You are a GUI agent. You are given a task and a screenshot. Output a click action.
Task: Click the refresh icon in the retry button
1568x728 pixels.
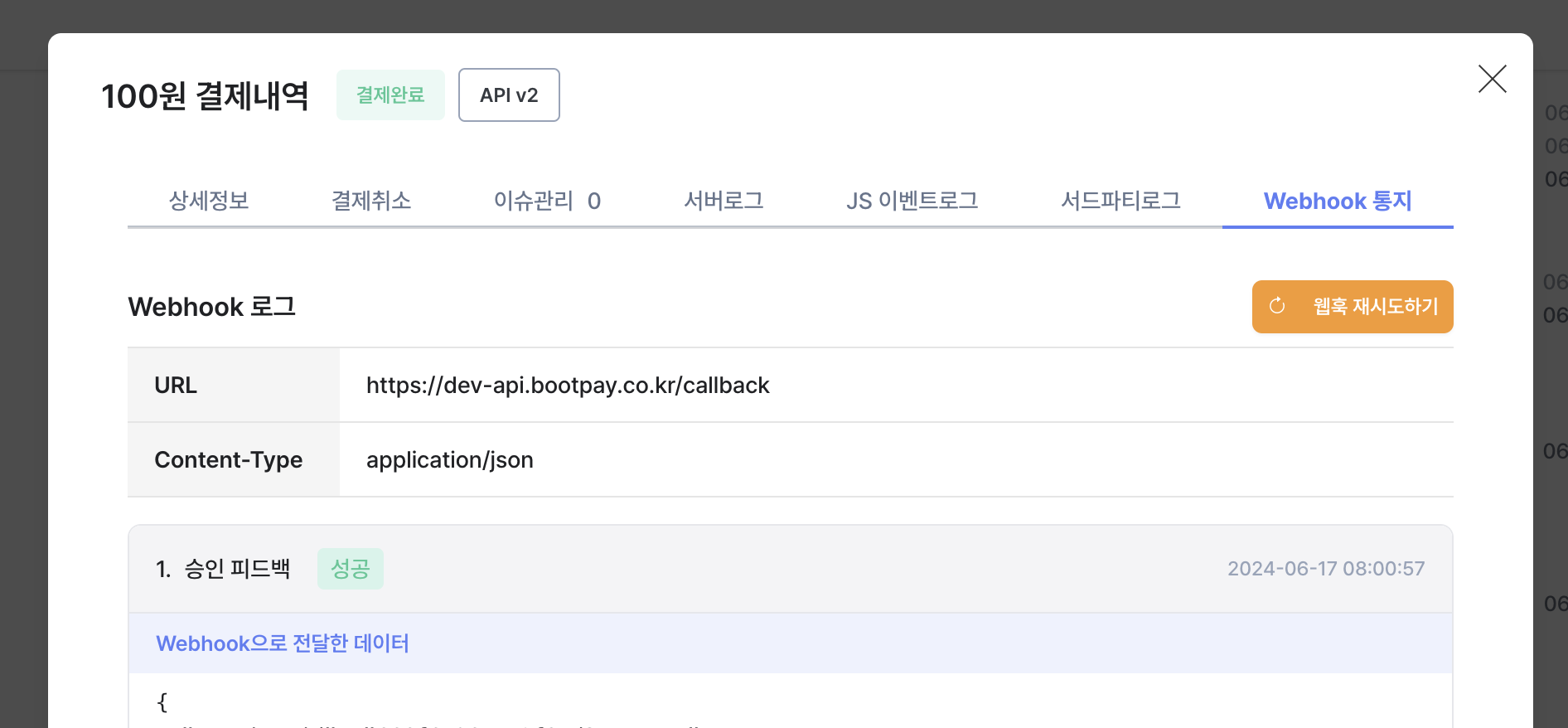pos(1277,306)
